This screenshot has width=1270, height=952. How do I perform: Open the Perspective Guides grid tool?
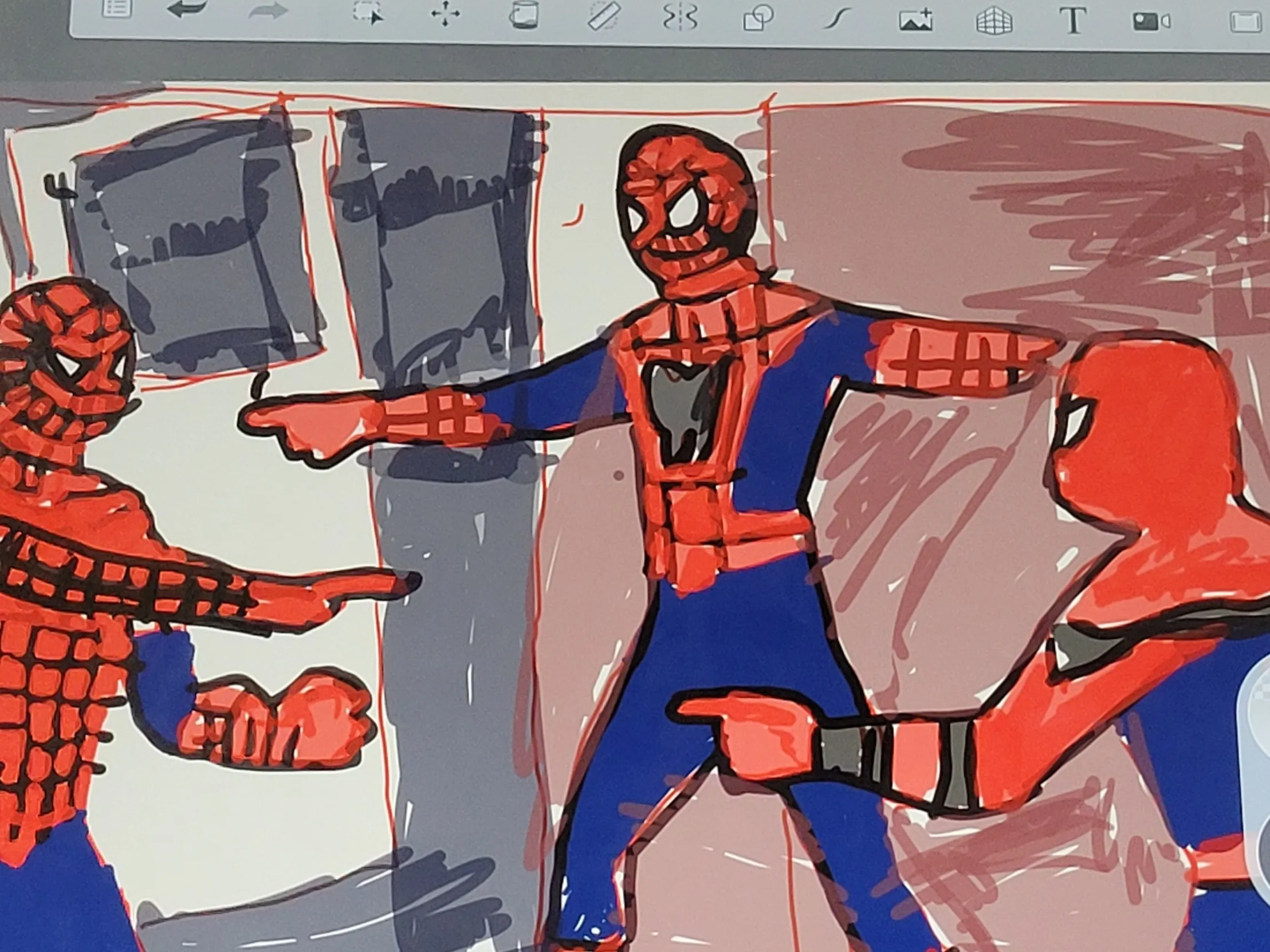[994, 21]
